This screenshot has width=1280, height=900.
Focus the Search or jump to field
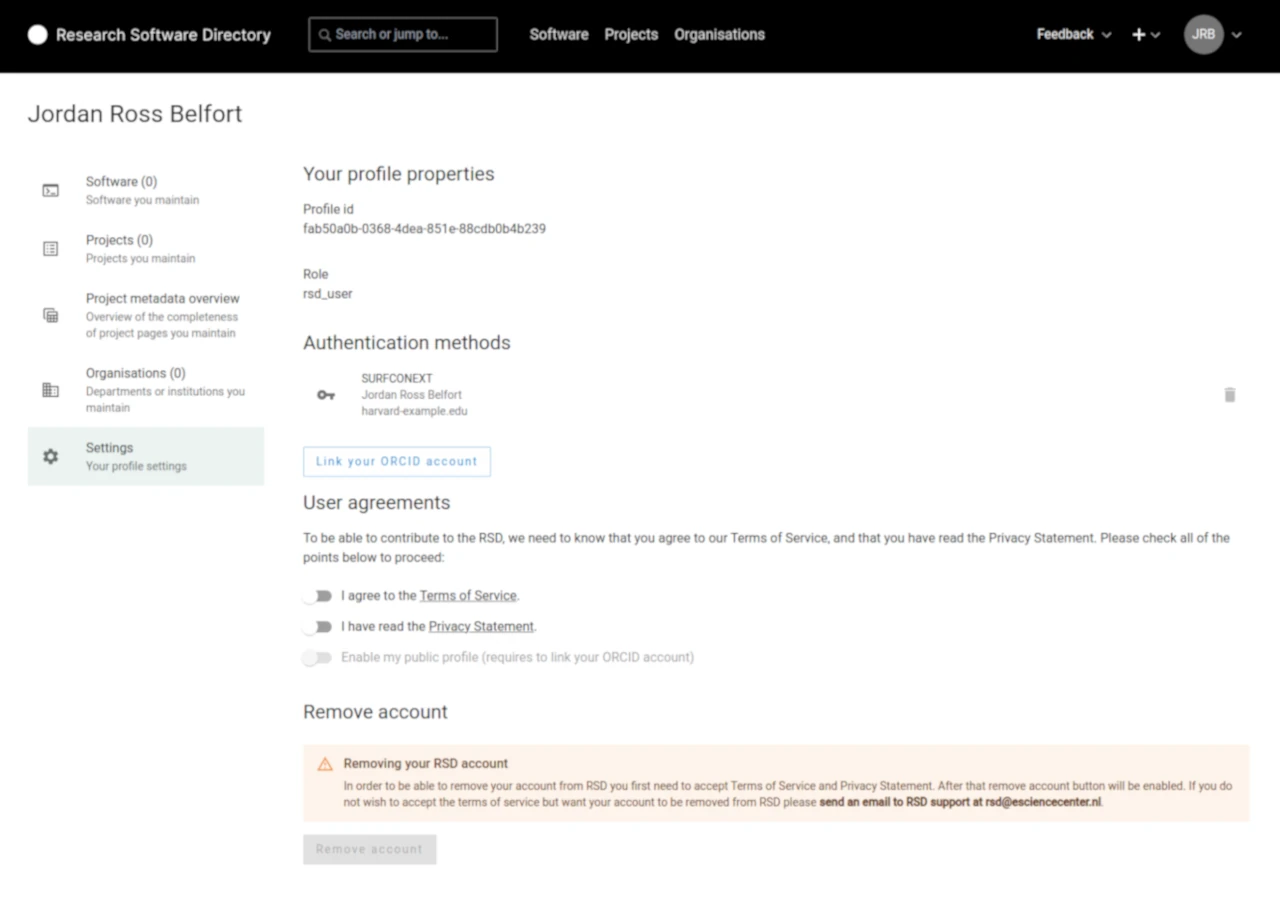403,35
